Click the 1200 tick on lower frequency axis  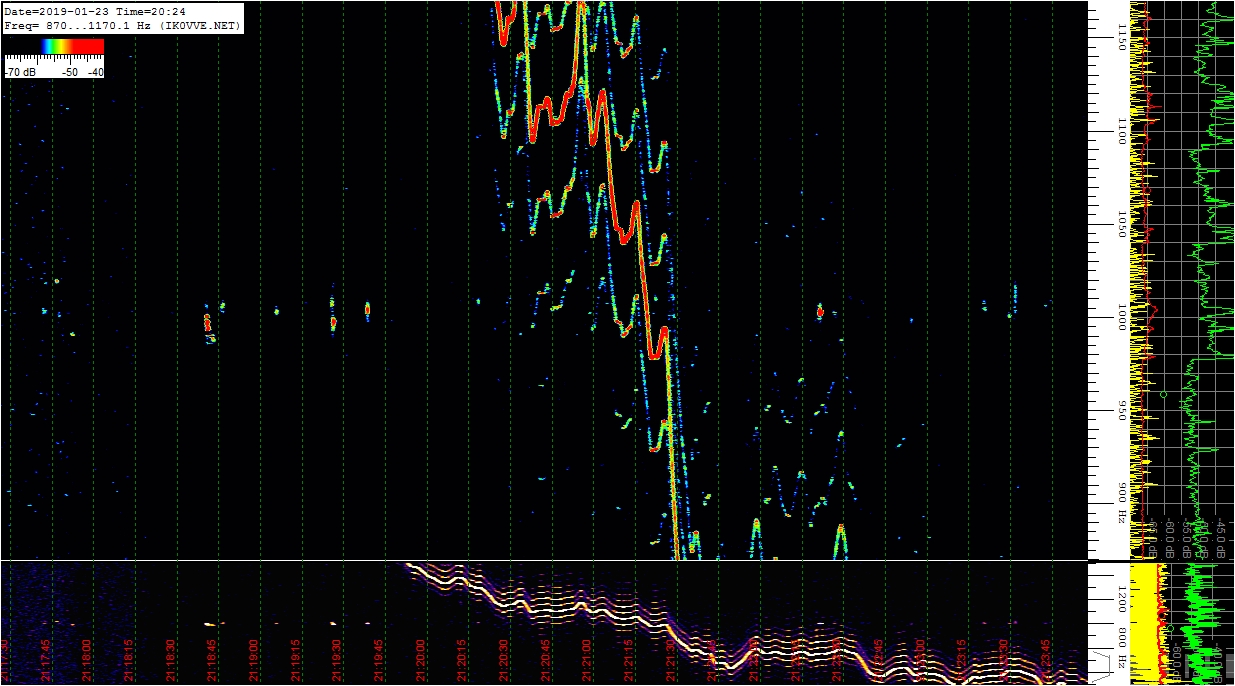[x=1122, y=600]
